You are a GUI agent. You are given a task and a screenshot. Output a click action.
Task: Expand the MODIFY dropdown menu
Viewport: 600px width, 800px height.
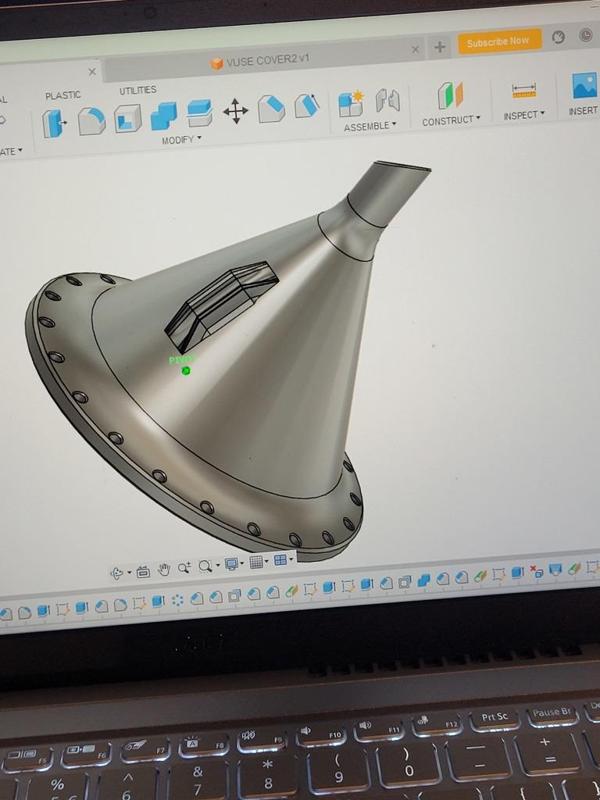click(181, 139)
